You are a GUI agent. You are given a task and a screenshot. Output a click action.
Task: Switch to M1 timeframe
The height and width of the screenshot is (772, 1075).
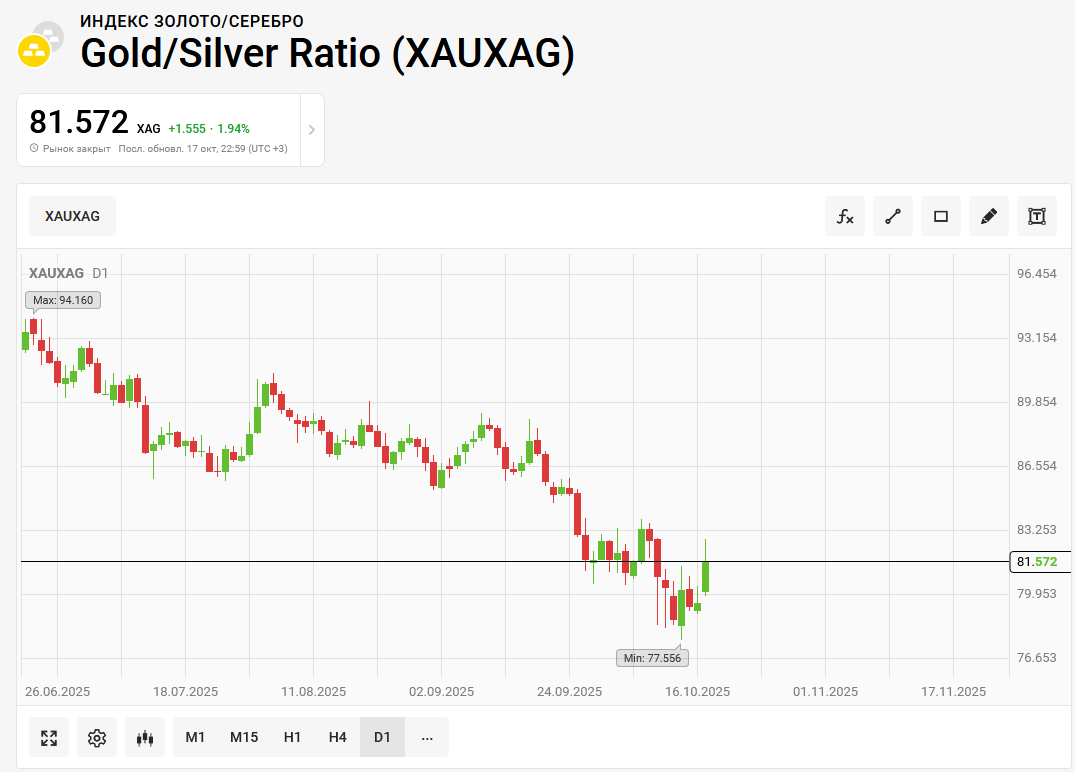tap(195, 738)
